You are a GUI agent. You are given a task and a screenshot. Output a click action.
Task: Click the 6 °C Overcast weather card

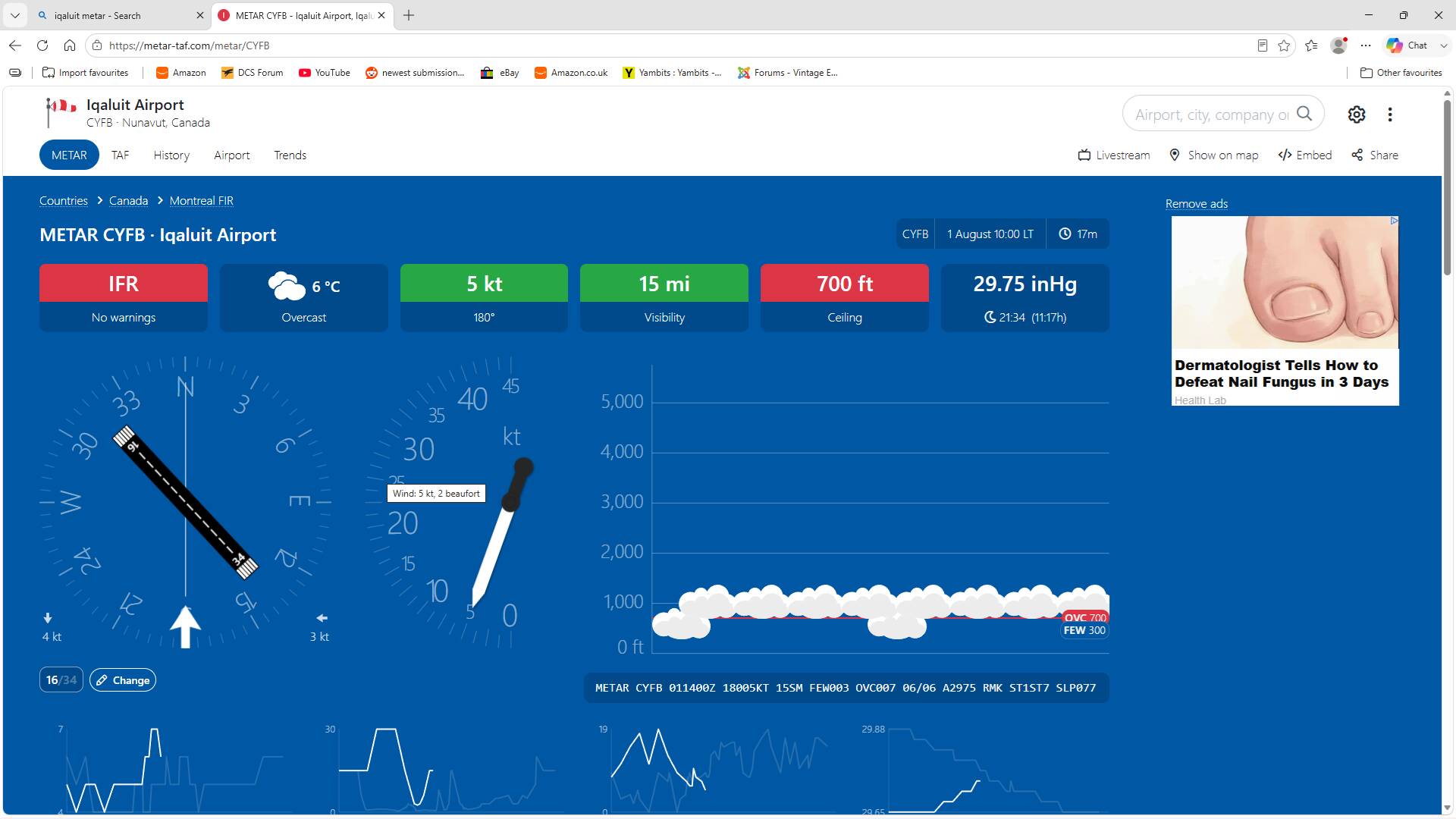click(x=304, y=297)
